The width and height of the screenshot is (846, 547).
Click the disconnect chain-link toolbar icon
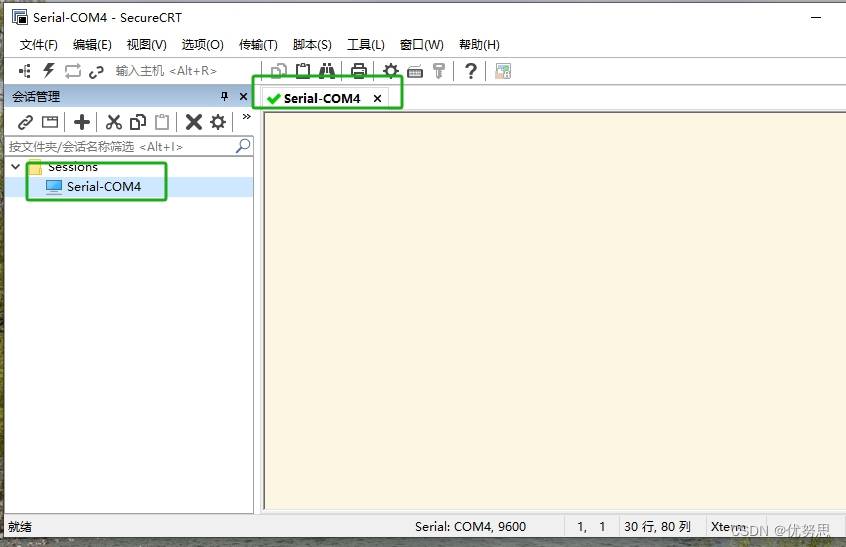[x=96, y=71]
